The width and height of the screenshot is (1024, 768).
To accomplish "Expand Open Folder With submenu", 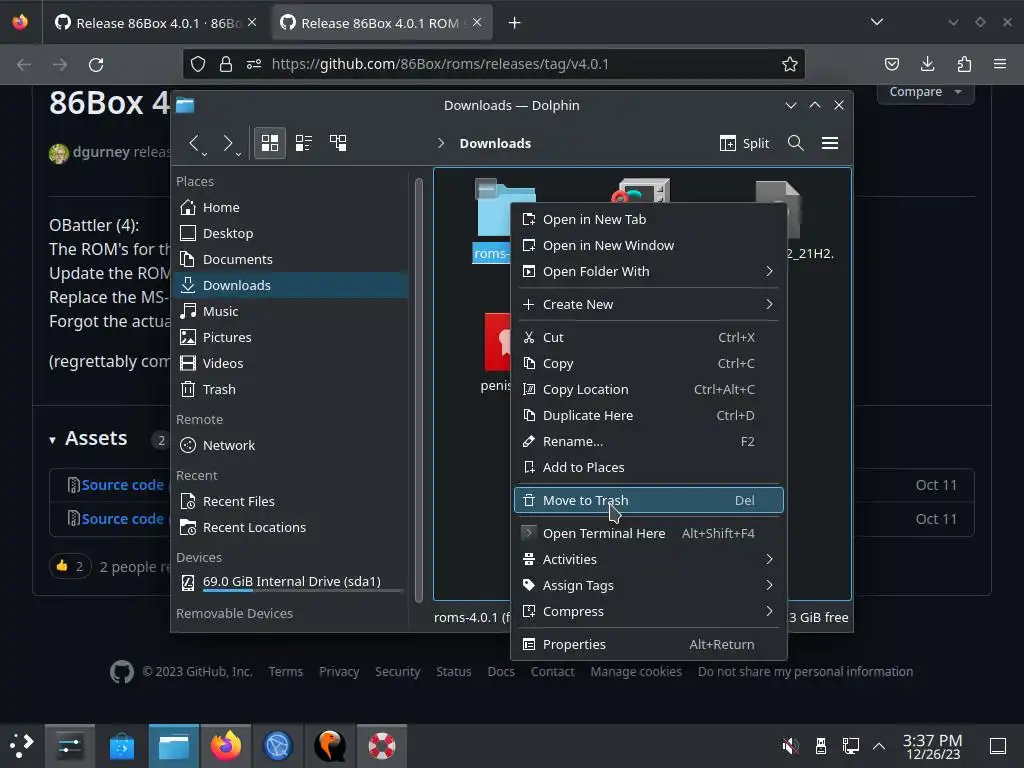I will click(x=648, y=272).
